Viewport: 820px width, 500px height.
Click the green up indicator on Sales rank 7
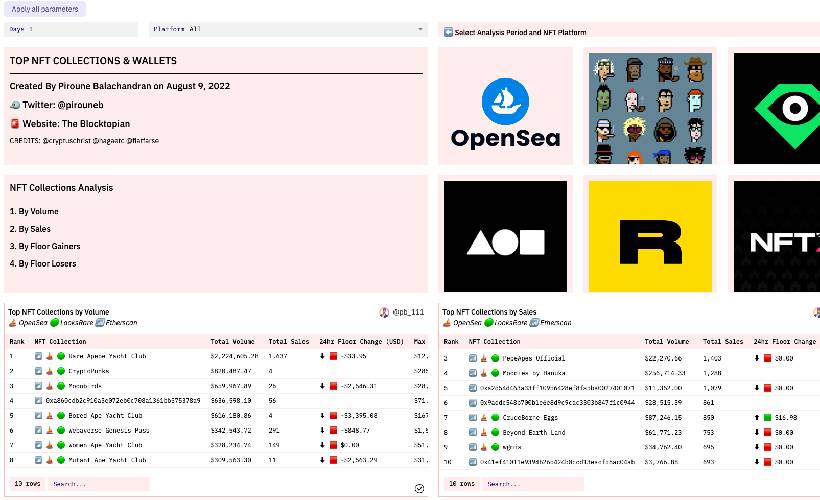[767, 417]
